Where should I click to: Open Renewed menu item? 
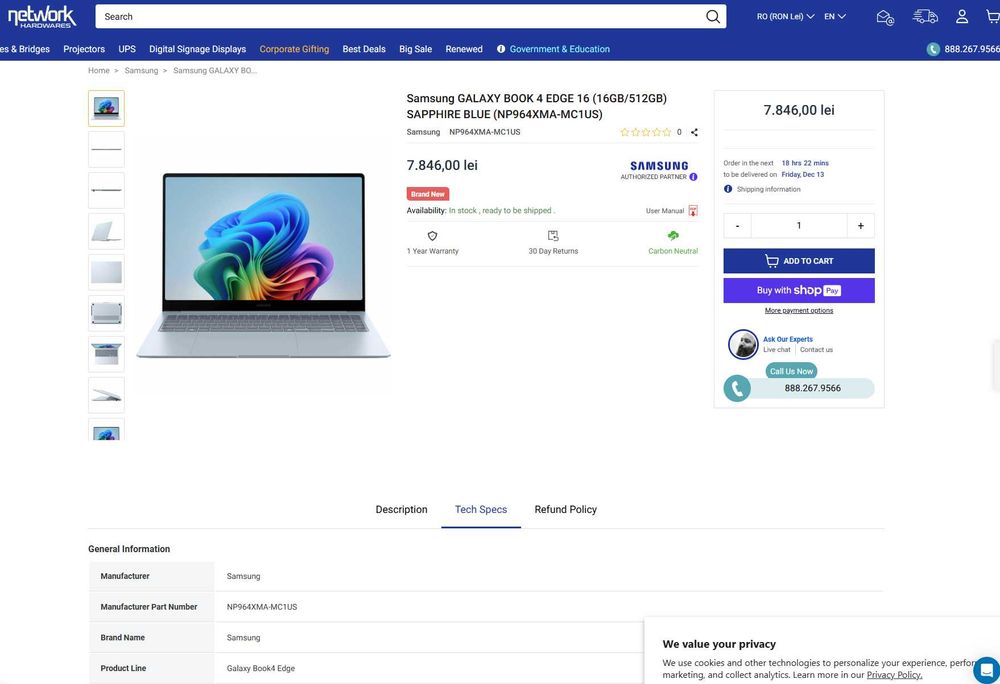point(464,49)
